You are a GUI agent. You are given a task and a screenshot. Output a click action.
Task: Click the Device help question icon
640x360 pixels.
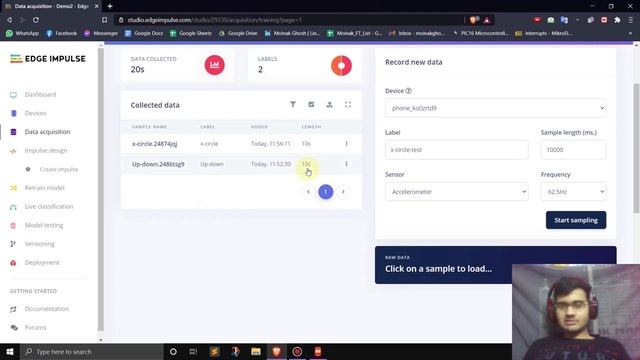click(x=409, y=91)
